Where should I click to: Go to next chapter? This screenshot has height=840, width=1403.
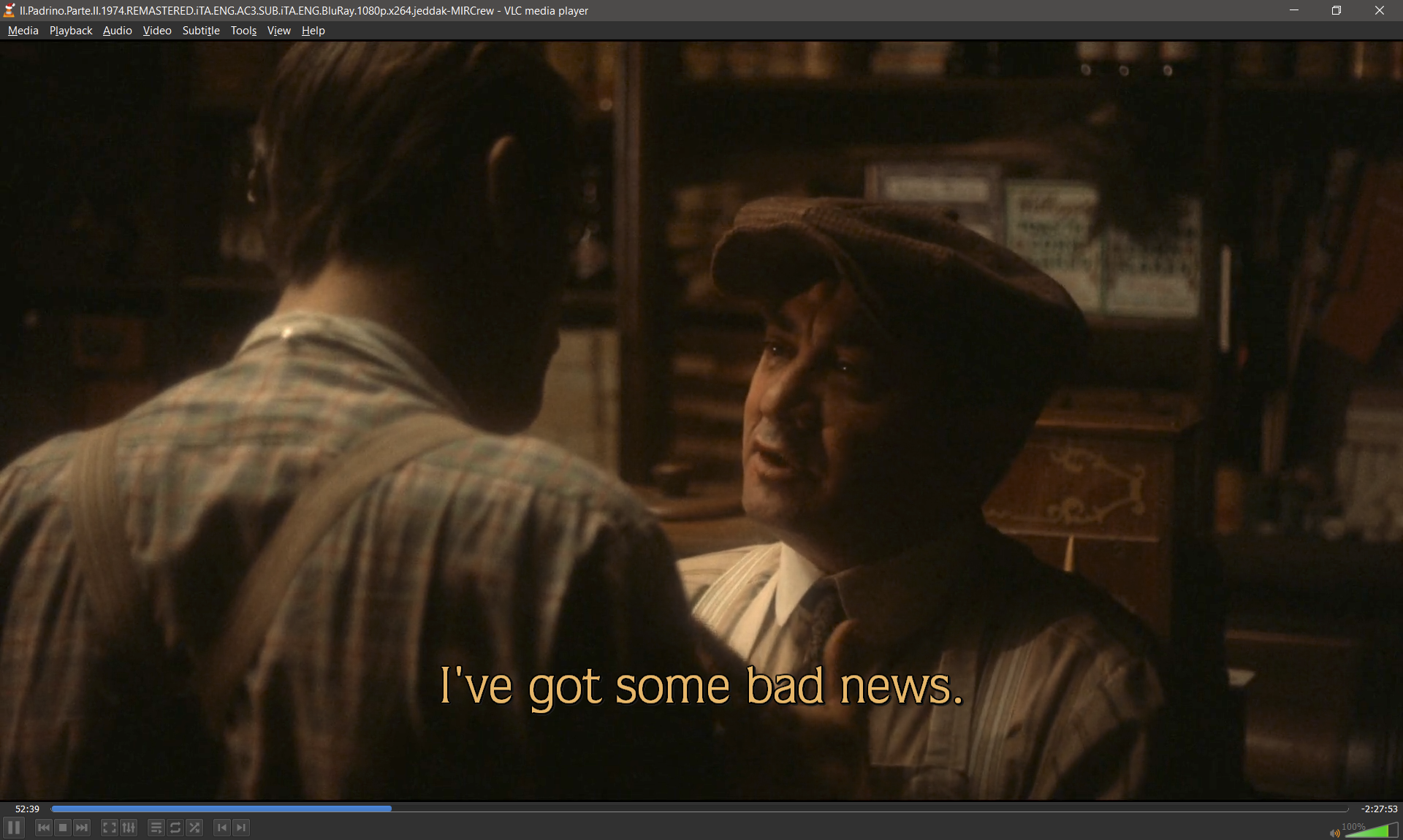(241, 828)
